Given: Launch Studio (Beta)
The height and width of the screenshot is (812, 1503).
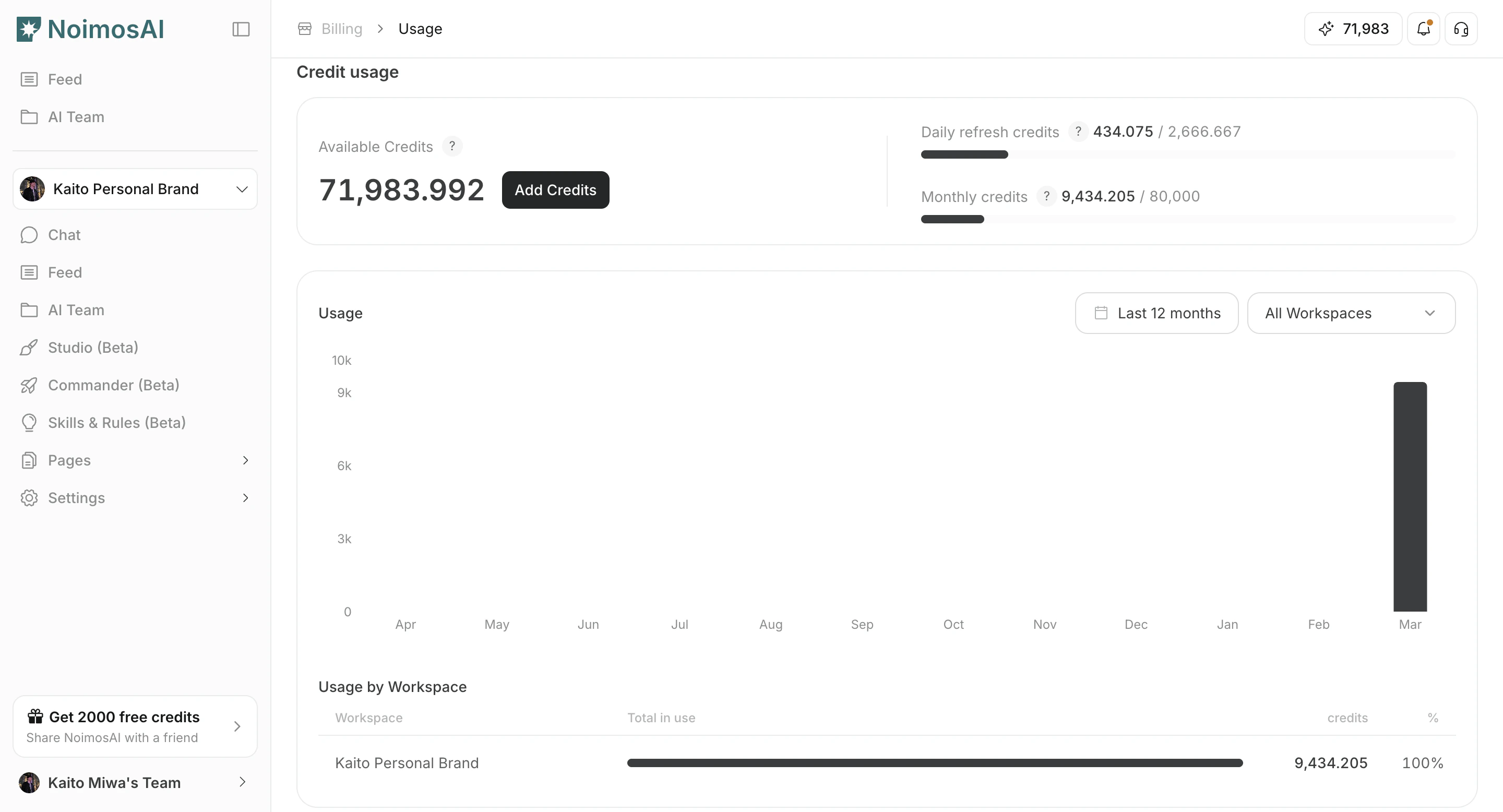Looking at the screenshot, I should pos(93,347).
